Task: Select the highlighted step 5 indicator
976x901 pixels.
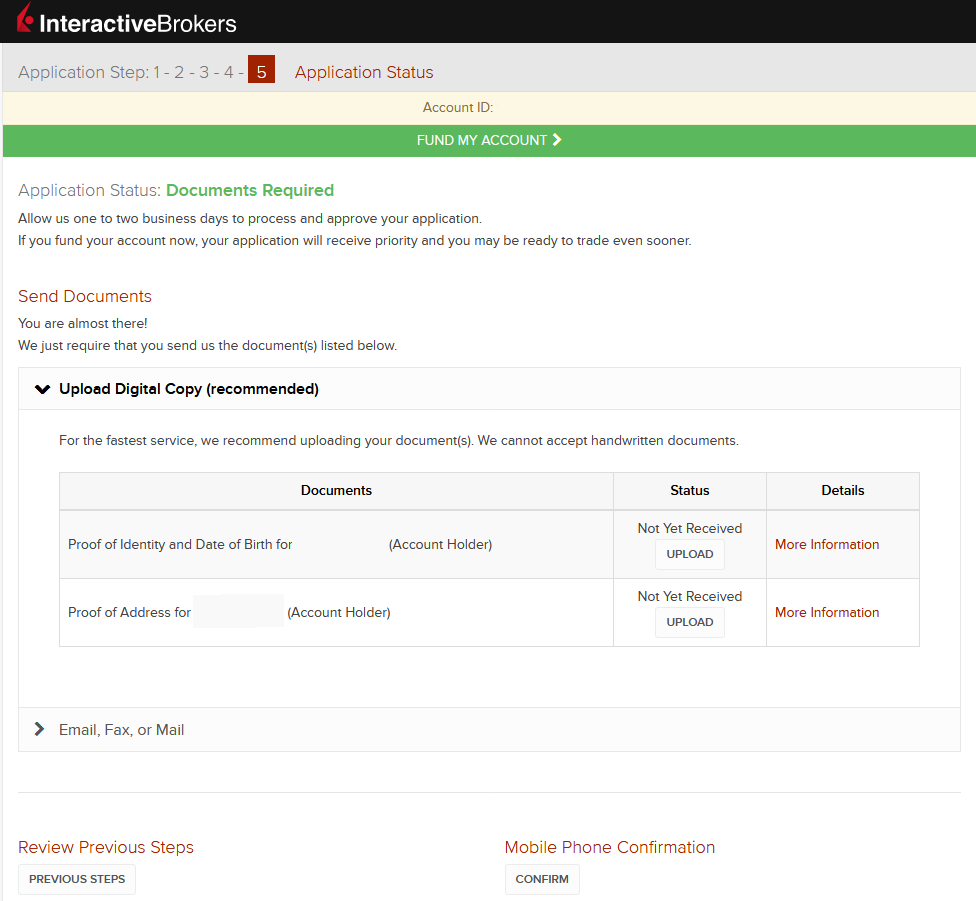Action: coord(261,69)
